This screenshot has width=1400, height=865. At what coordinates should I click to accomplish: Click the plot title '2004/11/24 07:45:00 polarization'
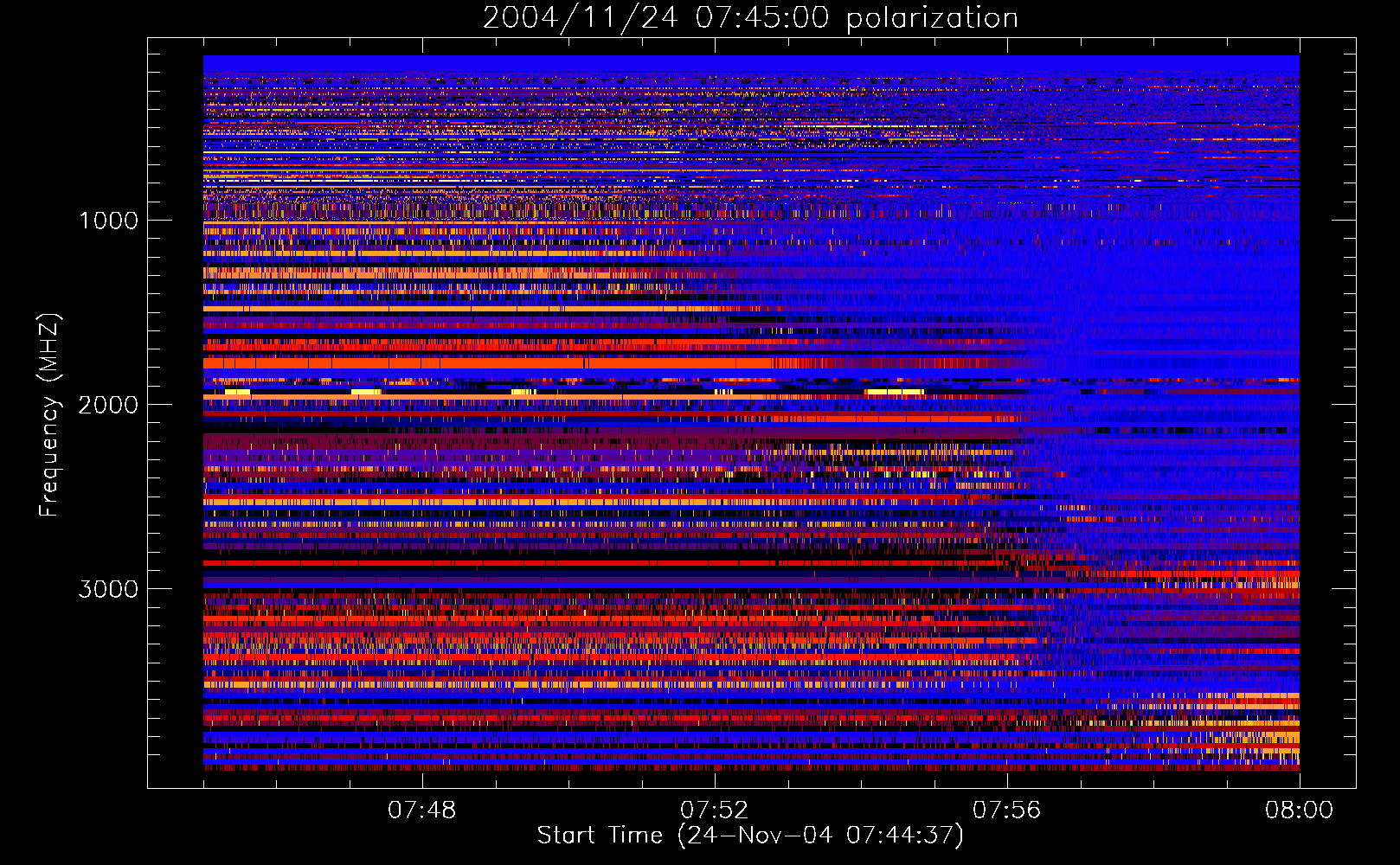point(750,18)
